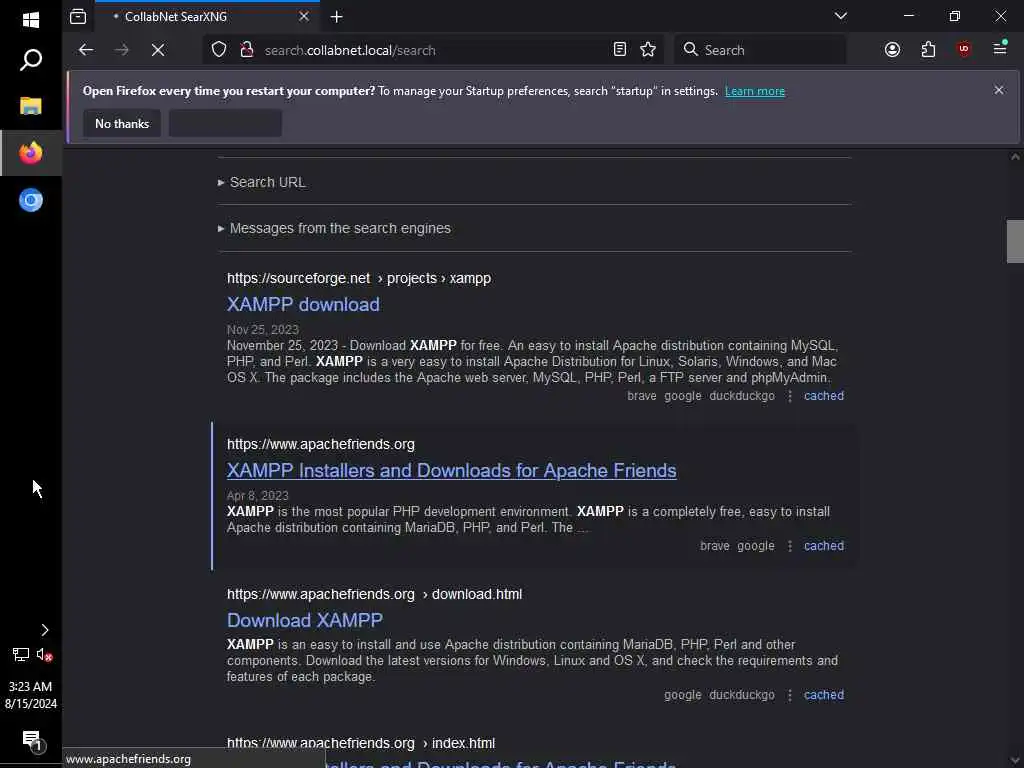Viewport: 1024px width, 768px height.
Task: Open muted volume tray icon
Action: click(44, 654)
